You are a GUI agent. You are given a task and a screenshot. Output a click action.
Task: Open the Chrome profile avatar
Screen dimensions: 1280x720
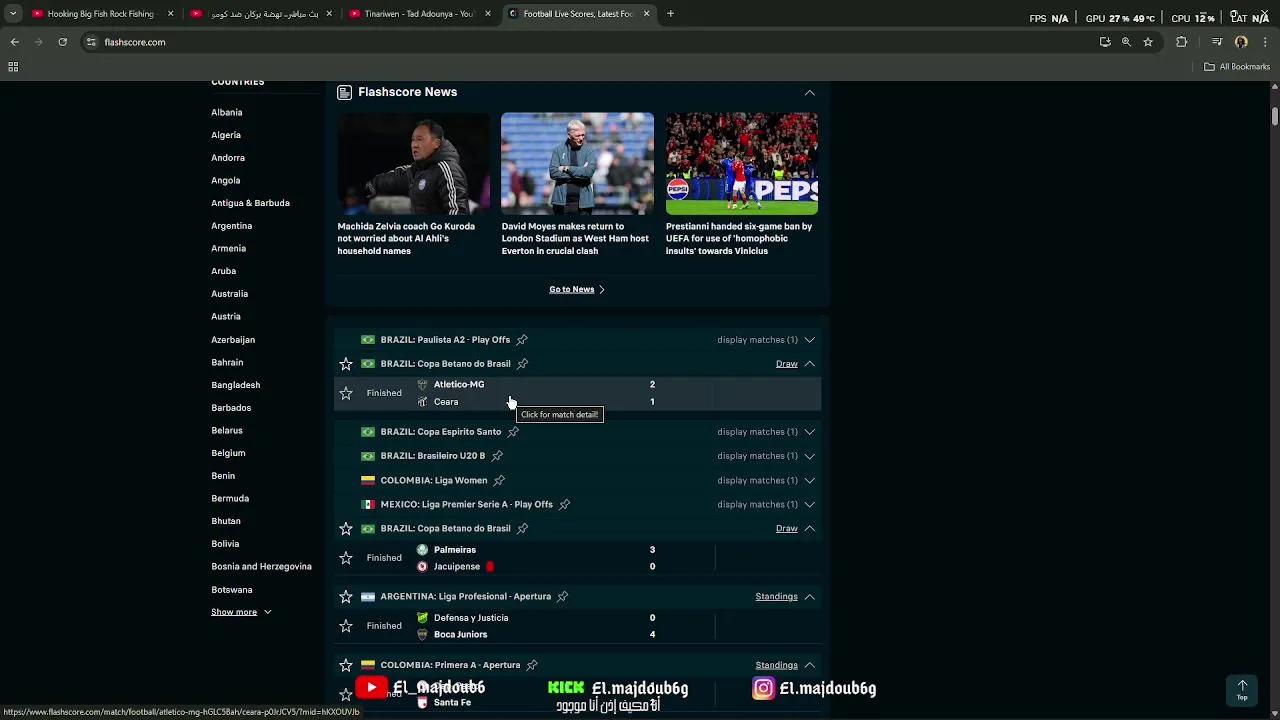(x=1241, y=42)
